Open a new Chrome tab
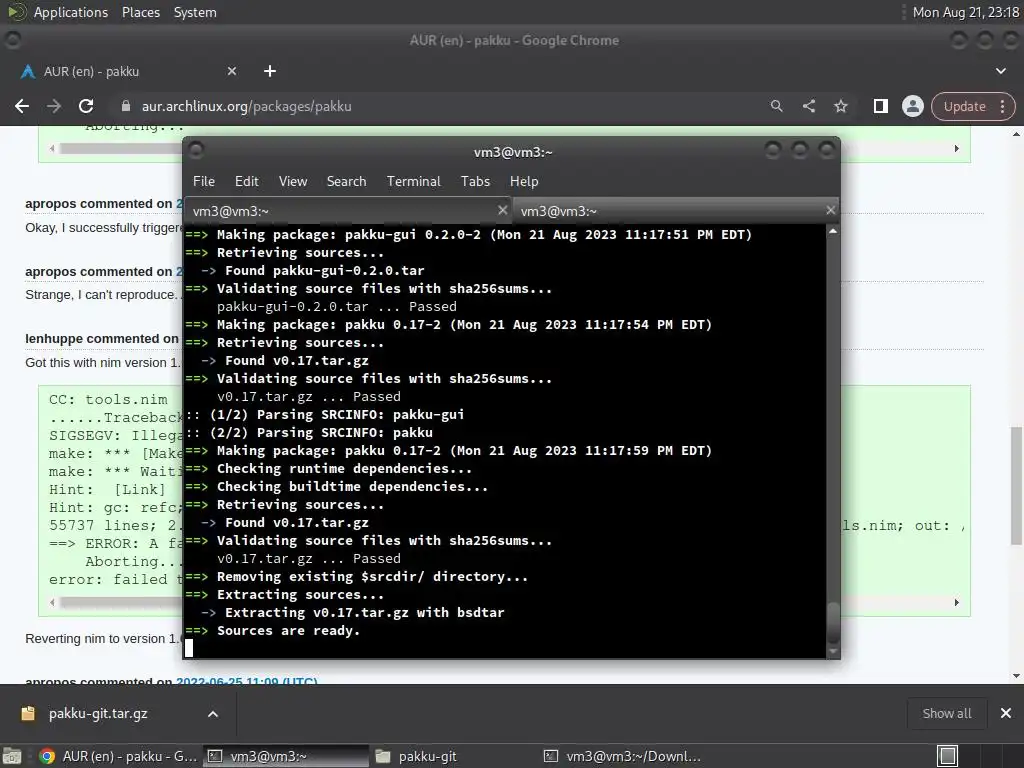Image resolution: width=1024 pixels, height=768 pixels. coord(270,71)
